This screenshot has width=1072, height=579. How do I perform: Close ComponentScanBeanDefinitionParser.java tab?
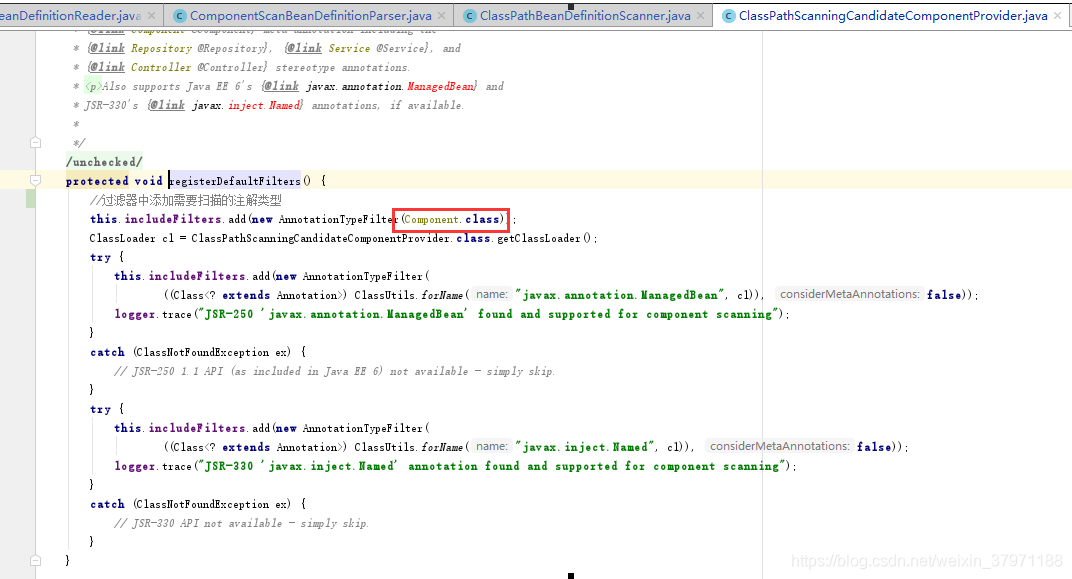tap(442, 15)
